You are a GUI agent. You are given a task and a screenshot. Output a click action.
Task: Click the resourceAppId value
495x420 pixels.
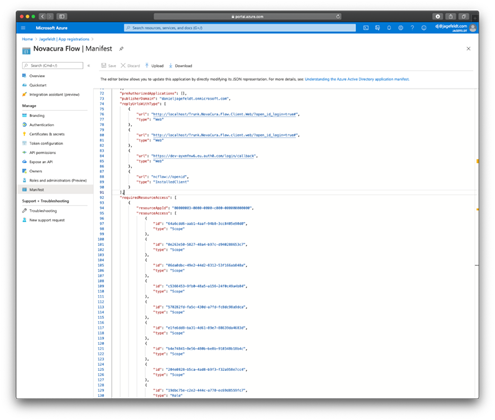point(212,208)
